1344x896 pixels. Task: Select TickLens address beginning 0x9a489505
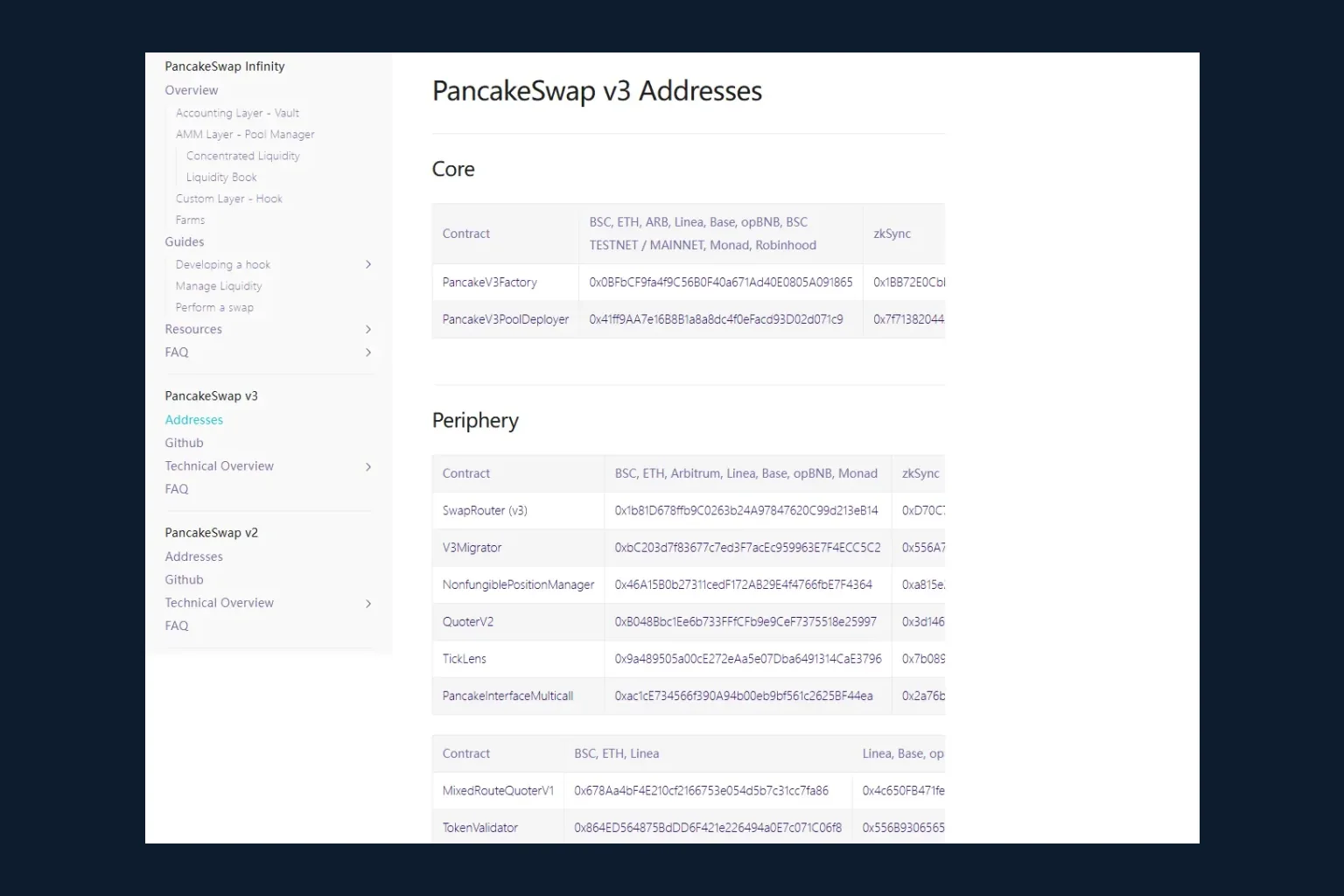748,659
